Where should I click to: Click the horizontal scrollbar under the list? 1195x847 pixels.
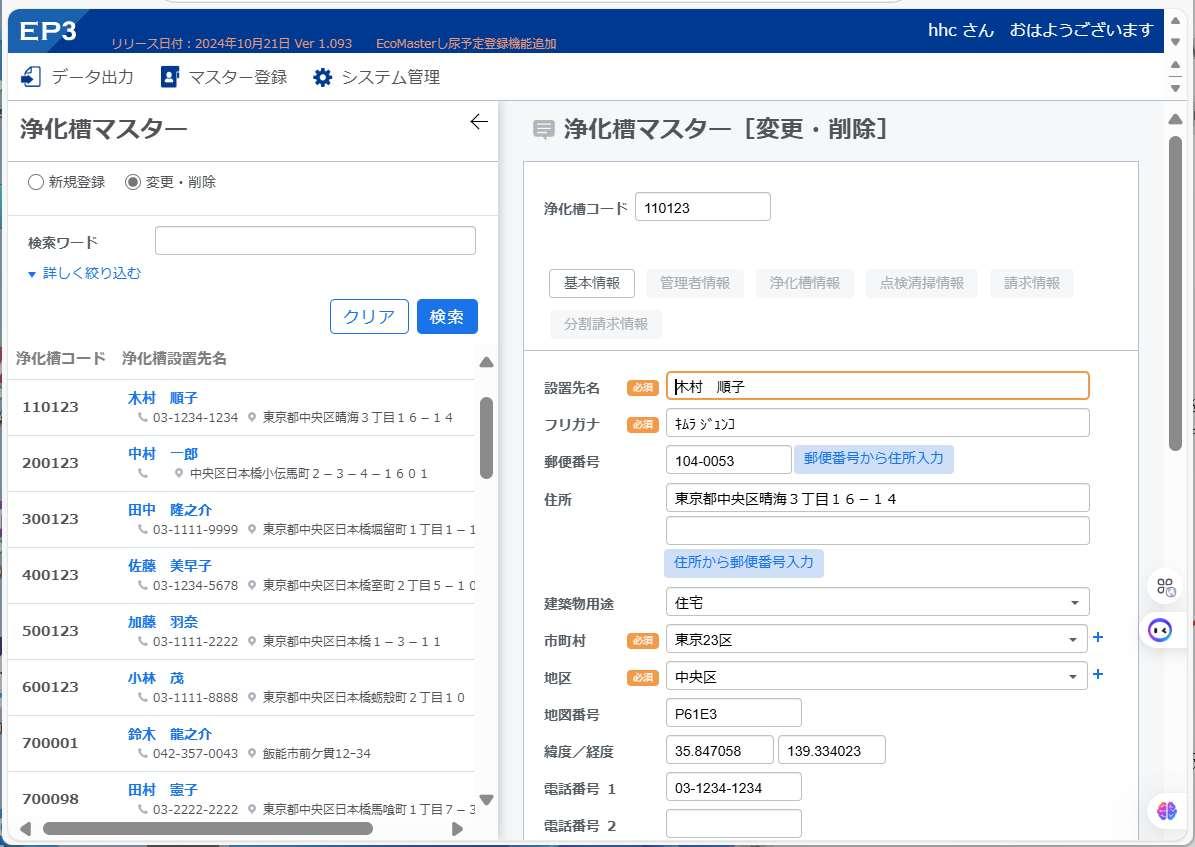point(207,828)
